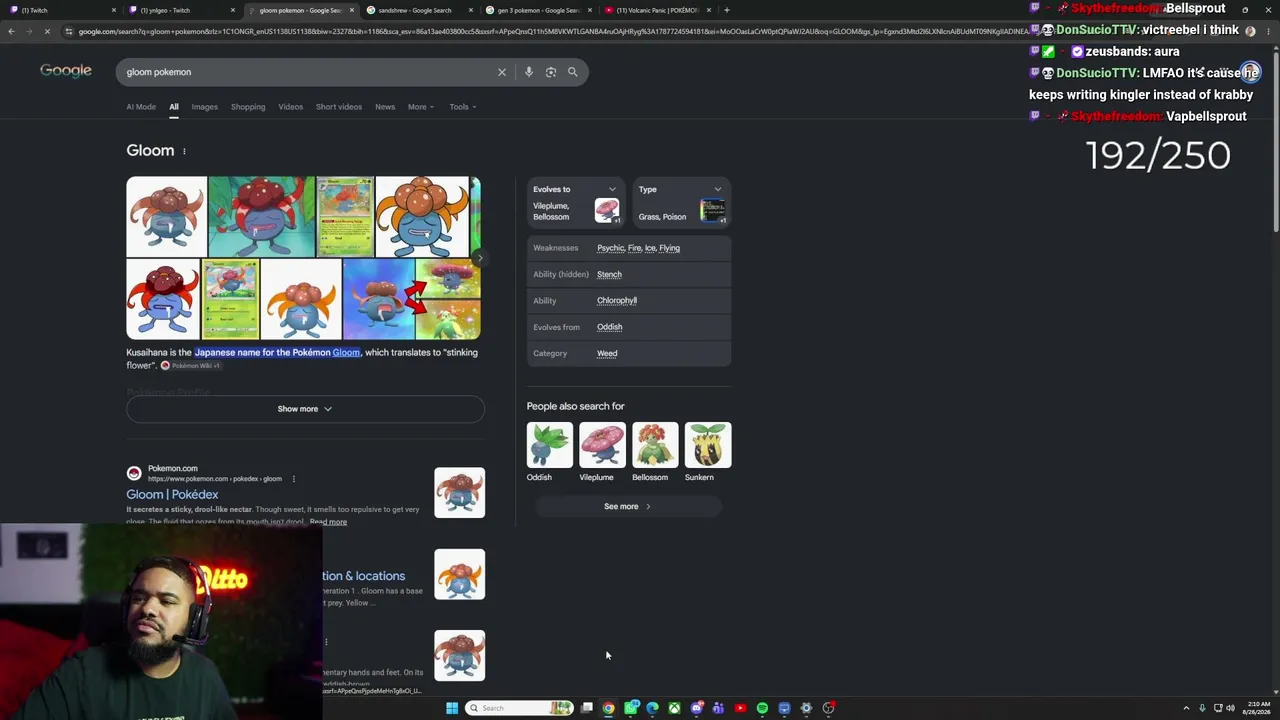
Task: Open the clock showing 2:10 AM
Action: [x=1258, y=708]
